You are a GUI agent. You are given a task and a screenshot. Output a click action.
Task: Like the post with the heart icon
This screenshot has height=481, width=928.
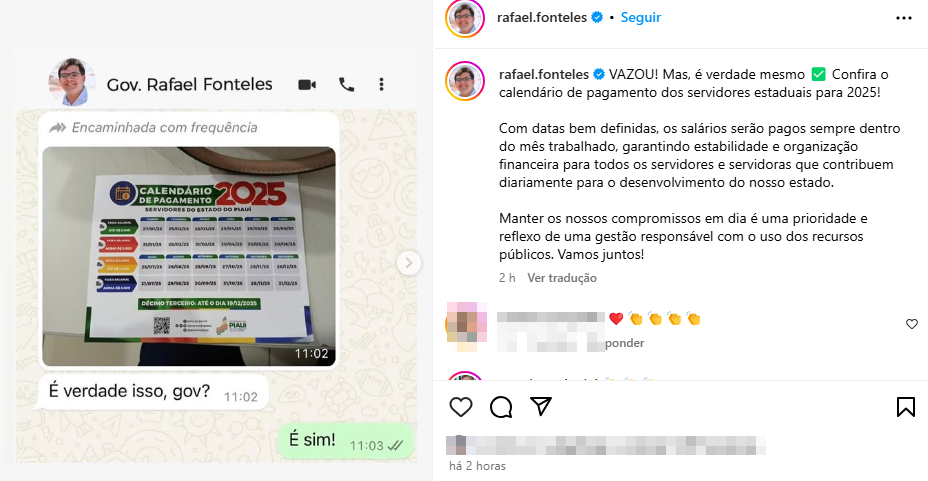click(460, 407)
